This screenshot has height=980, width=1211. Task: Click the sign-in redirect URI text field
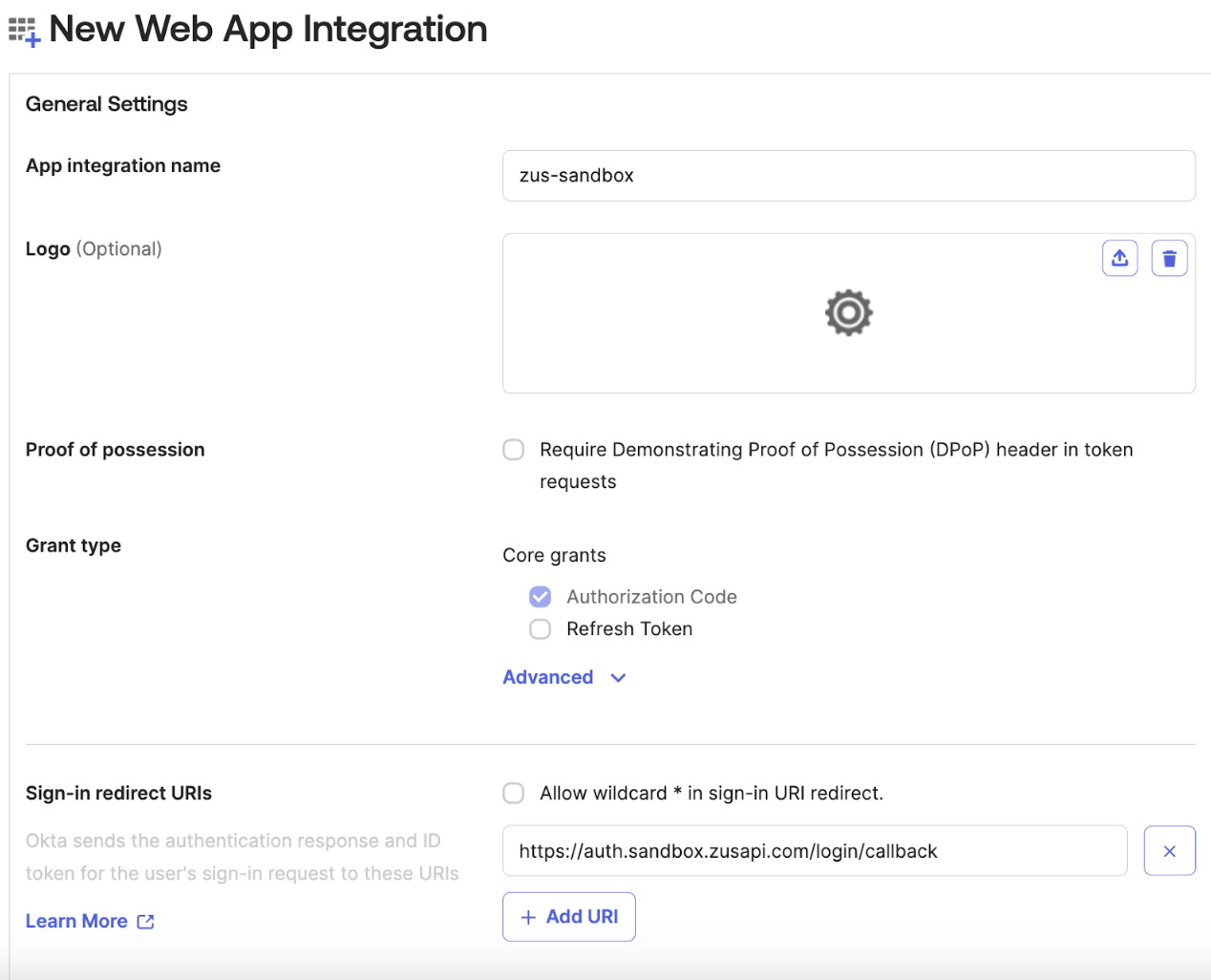coord(814,851)
